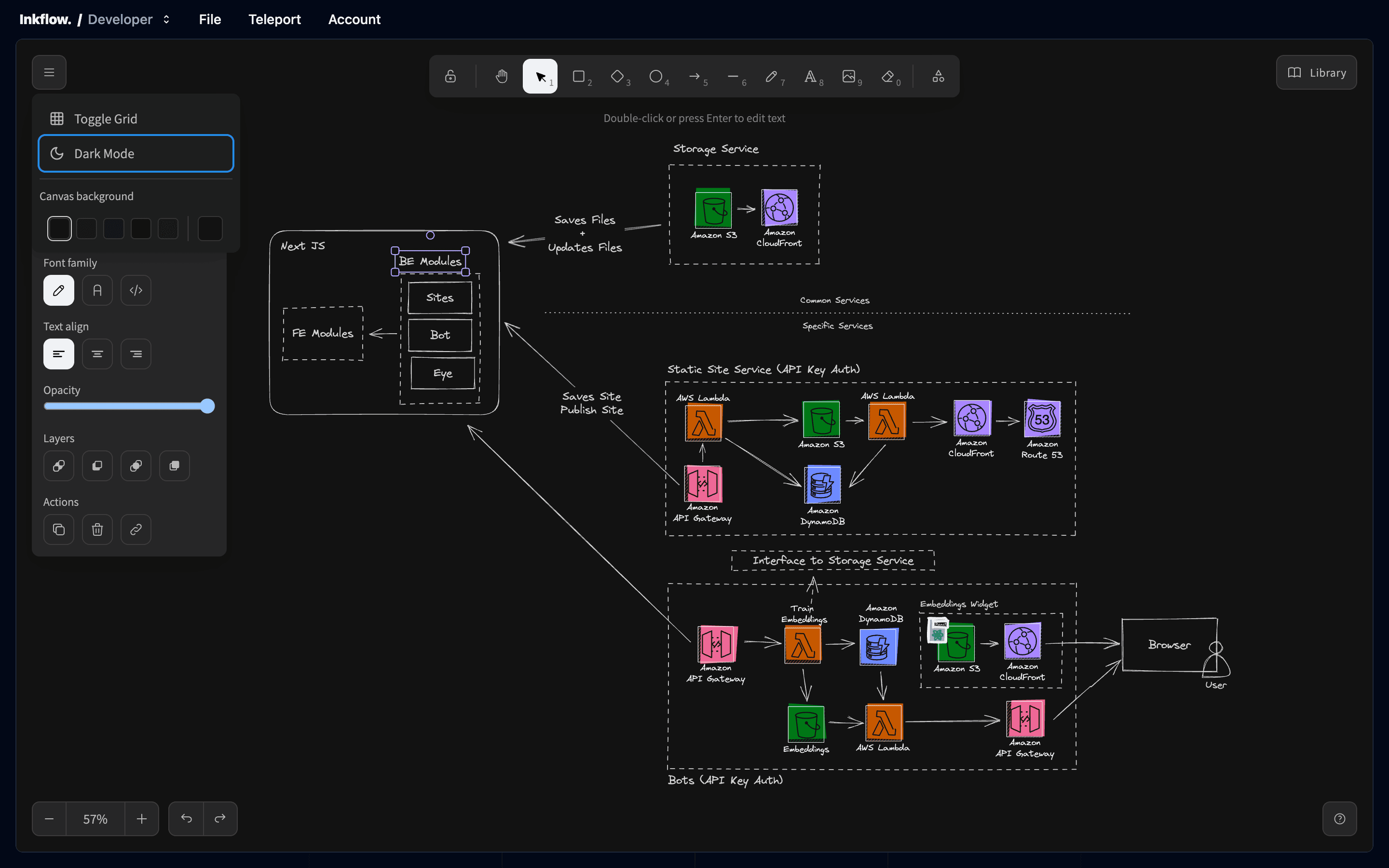Send selected element to back
Screen dimensions: 1389x868
(58, 465)
